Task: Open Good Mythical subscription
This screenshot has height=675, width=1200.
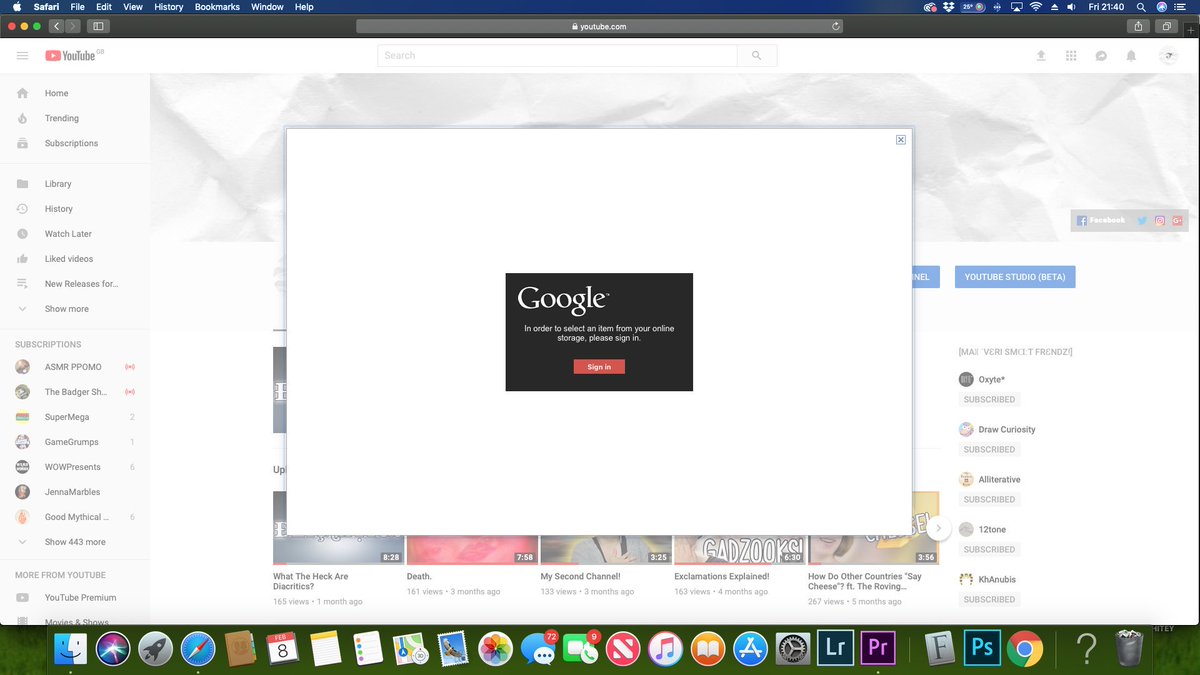Action: [75, 517]
